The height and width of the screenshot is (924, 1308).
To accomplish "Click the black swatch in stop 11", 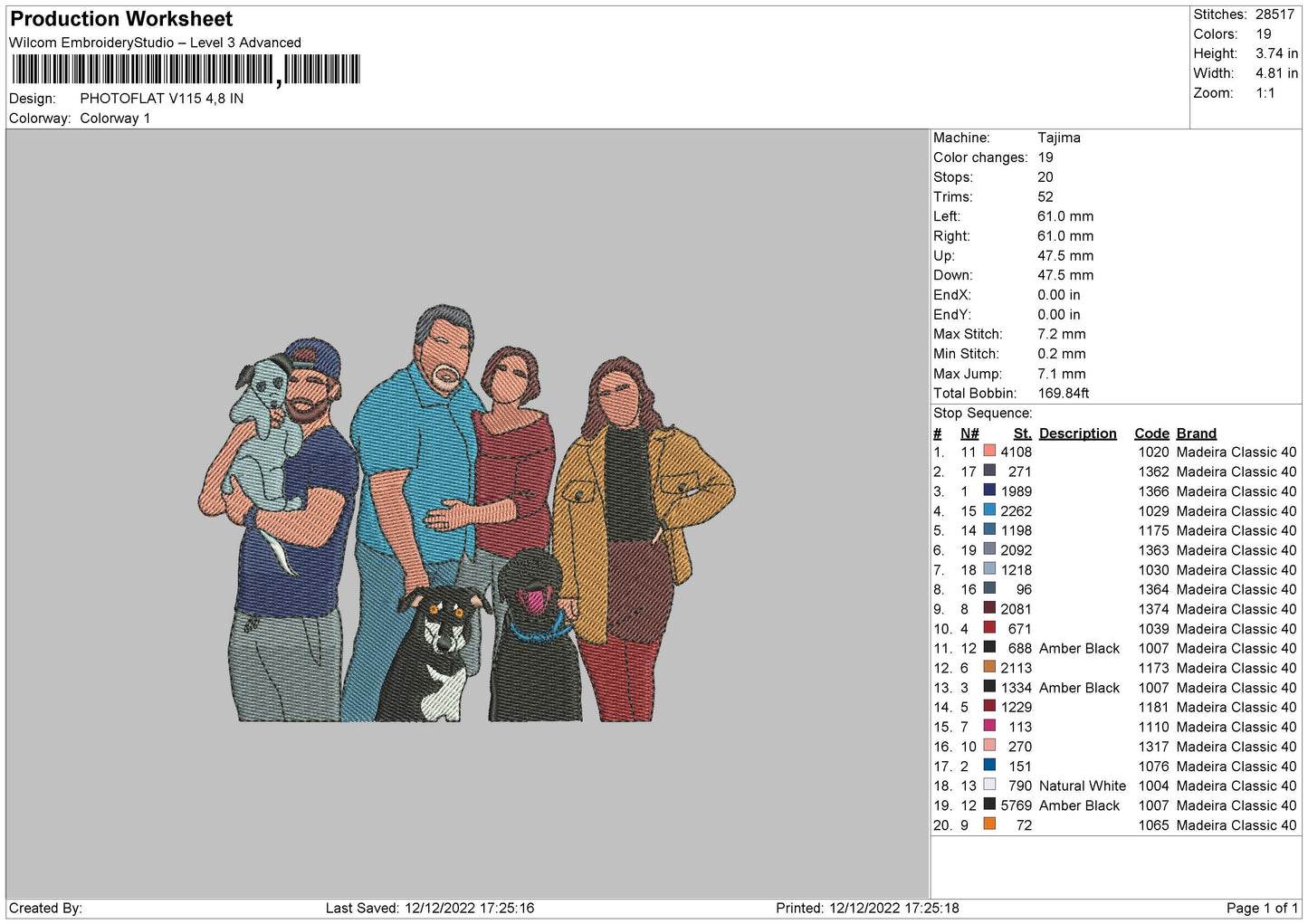I will pos(989,648).
